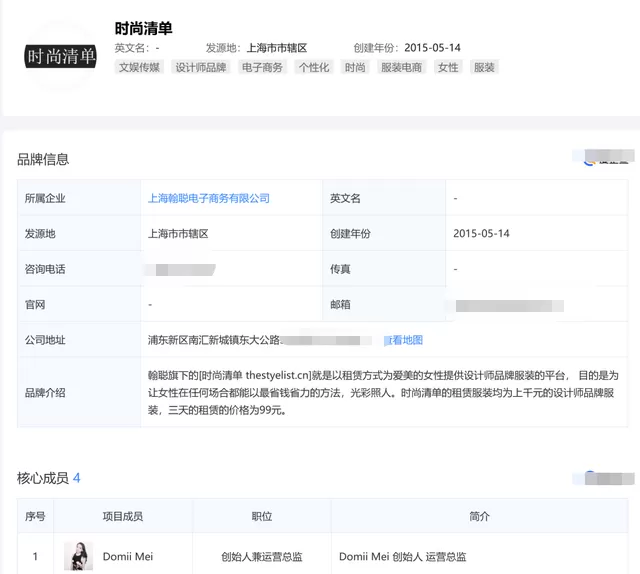Click the 时尚清单 brand logo image
This screenshot has height=574, width=640.
(60, 56)
